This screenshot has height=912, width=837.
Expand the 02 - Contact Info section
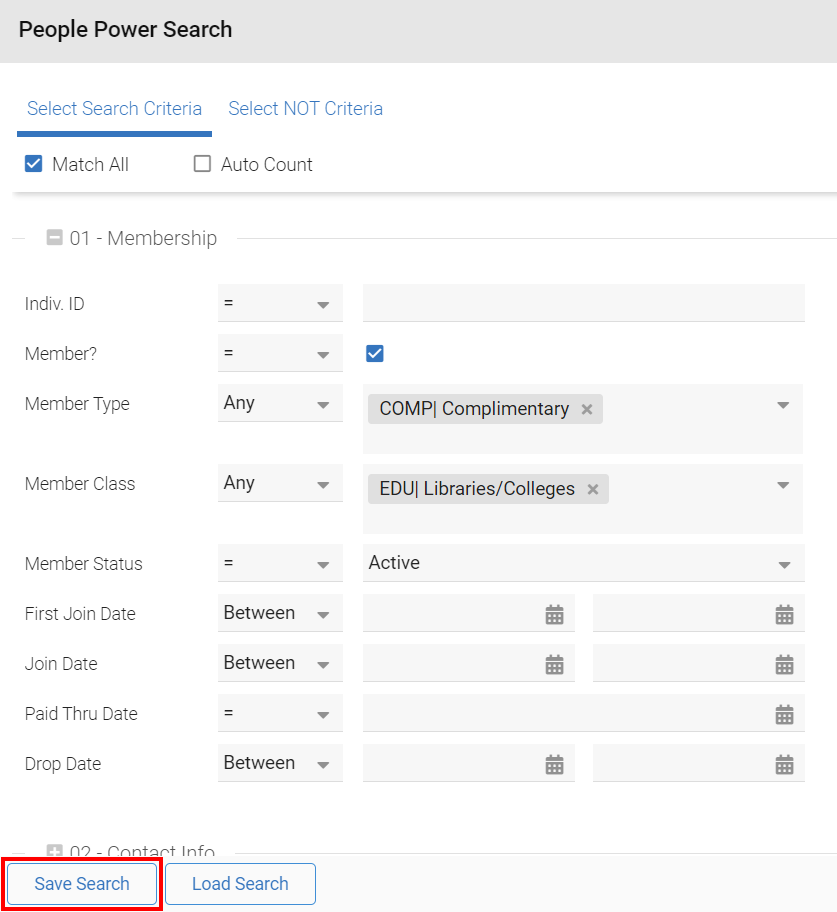55,850
